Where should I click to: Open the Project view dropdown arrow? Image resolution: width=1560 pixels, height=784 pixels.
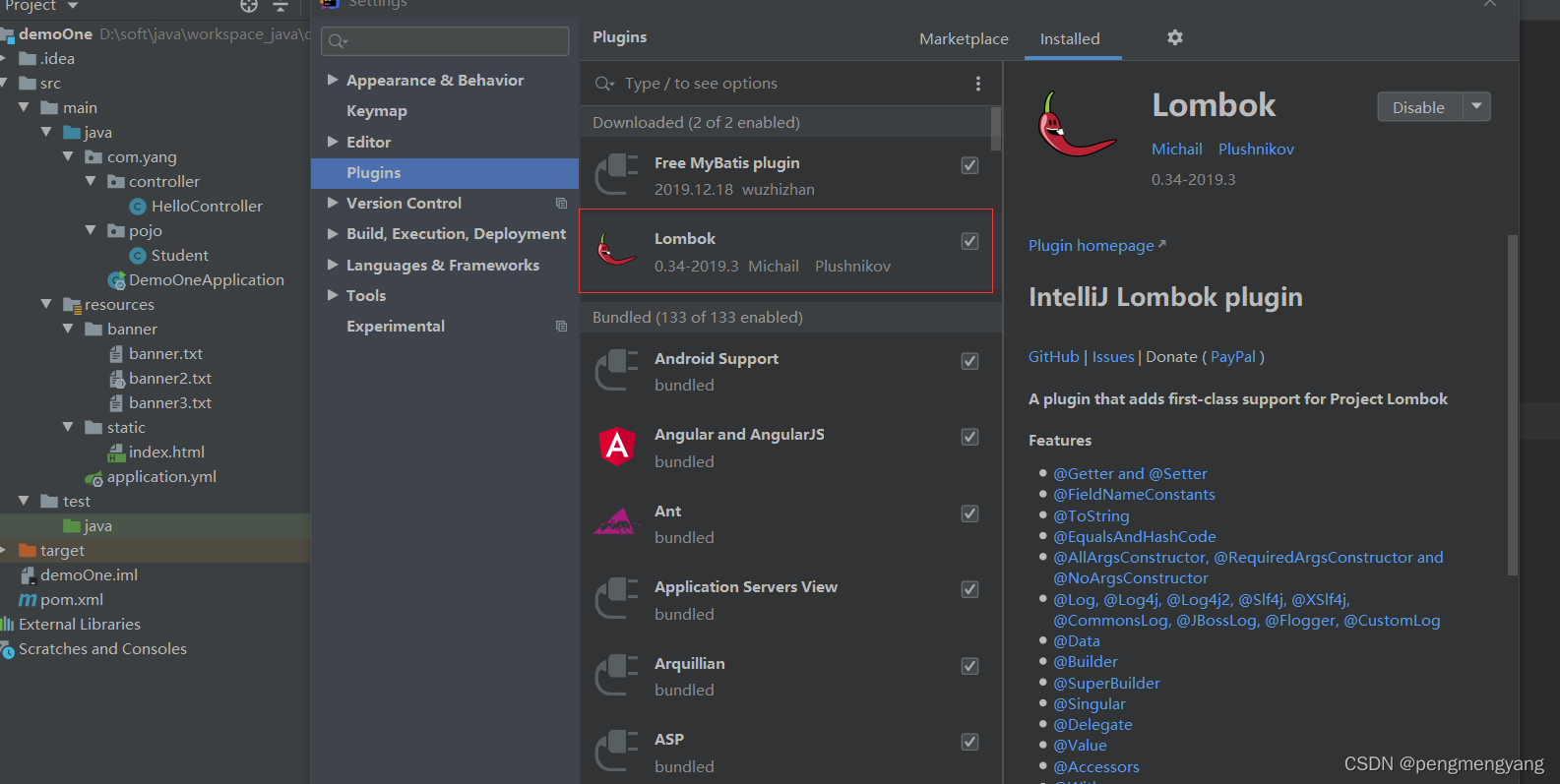click(x=73, y=6)
